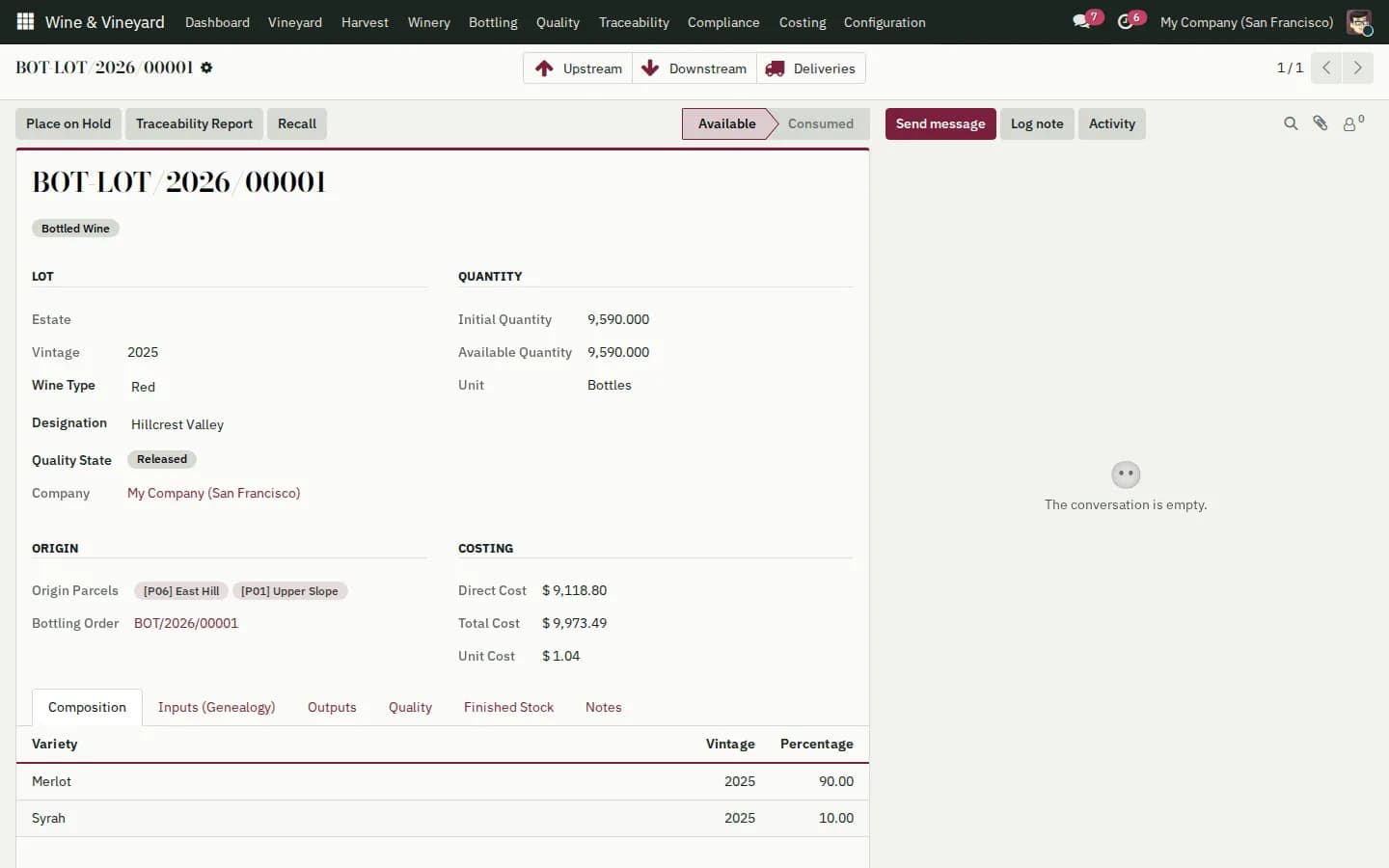
Task: Open the Traceability menu
Action: pyautogui.click(x=634, y=22)
